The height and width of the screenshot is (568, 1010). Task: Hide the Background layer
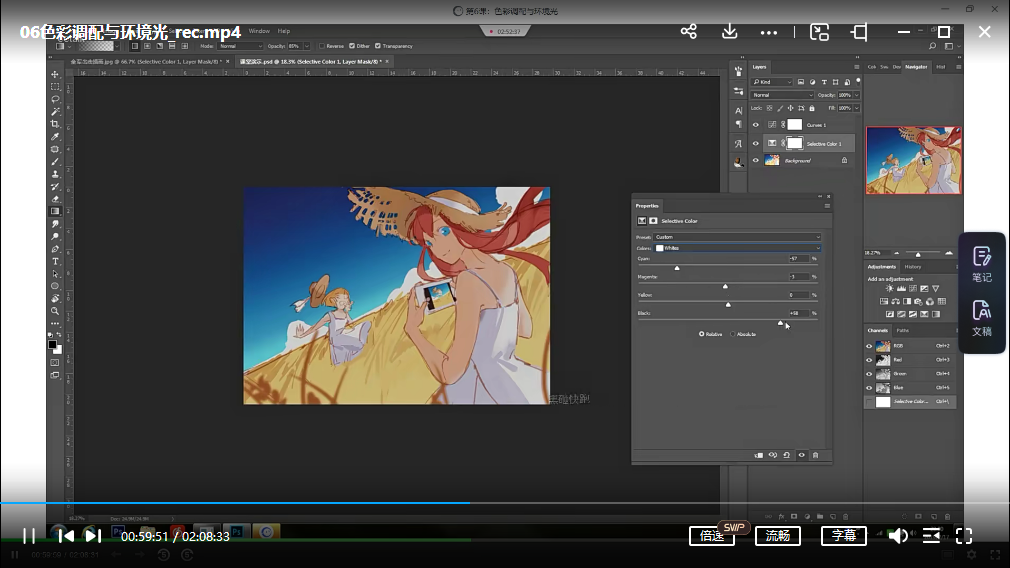point(756,160)
